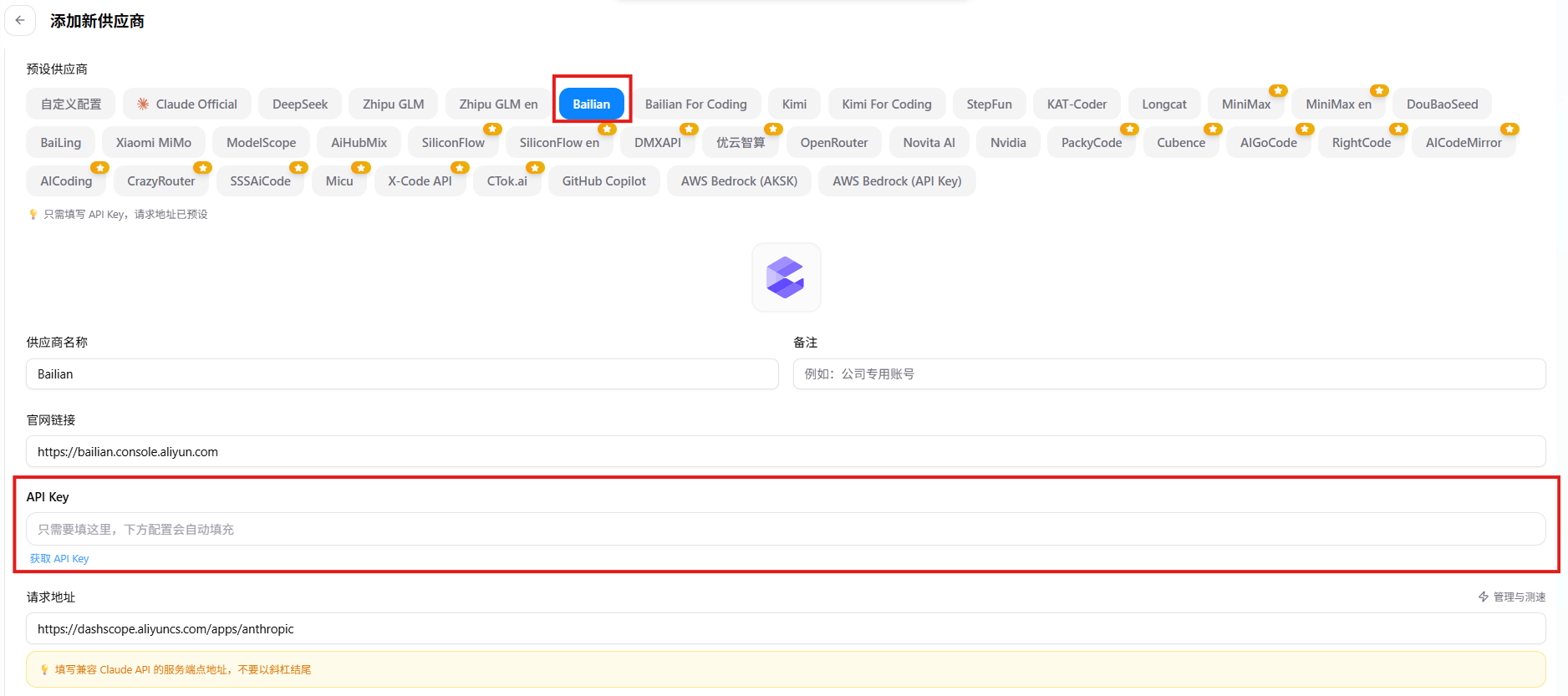
Task: Open 管理与测速 for the request address
Action: 1512,597
